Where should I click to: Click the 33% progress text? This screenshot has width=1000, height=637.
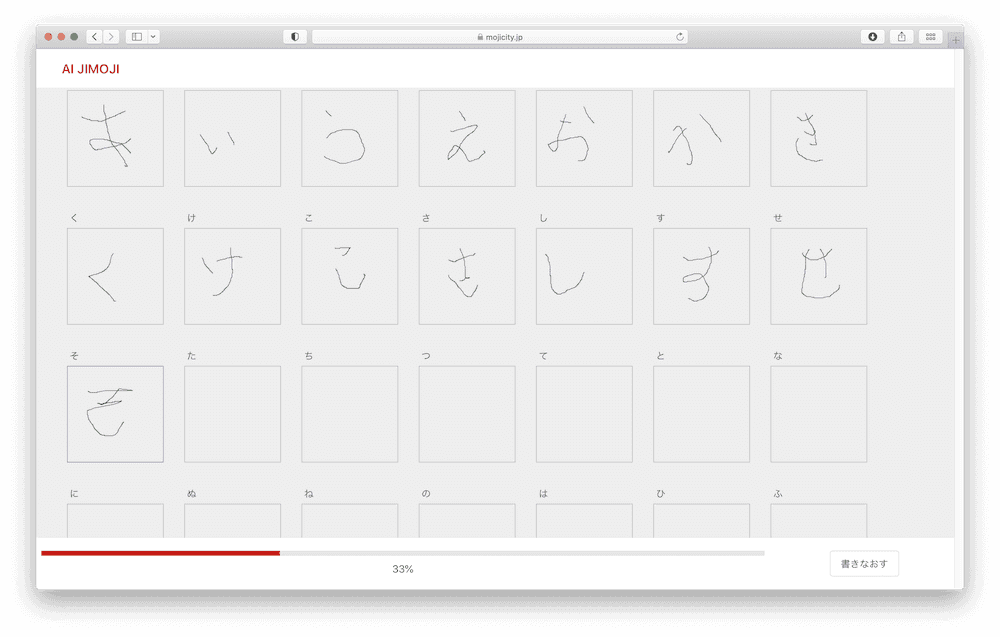click(403, 569)
